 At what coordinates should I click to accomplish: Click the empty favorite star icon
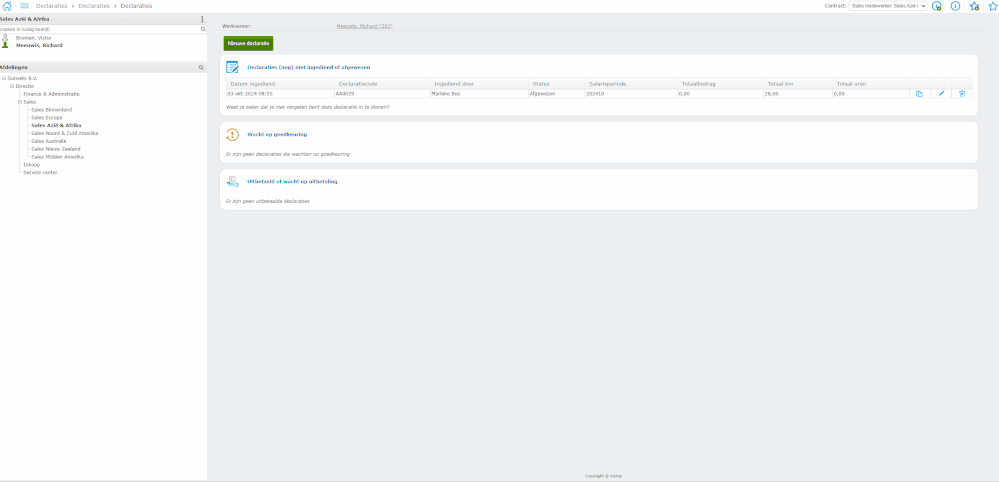point(993,6)
